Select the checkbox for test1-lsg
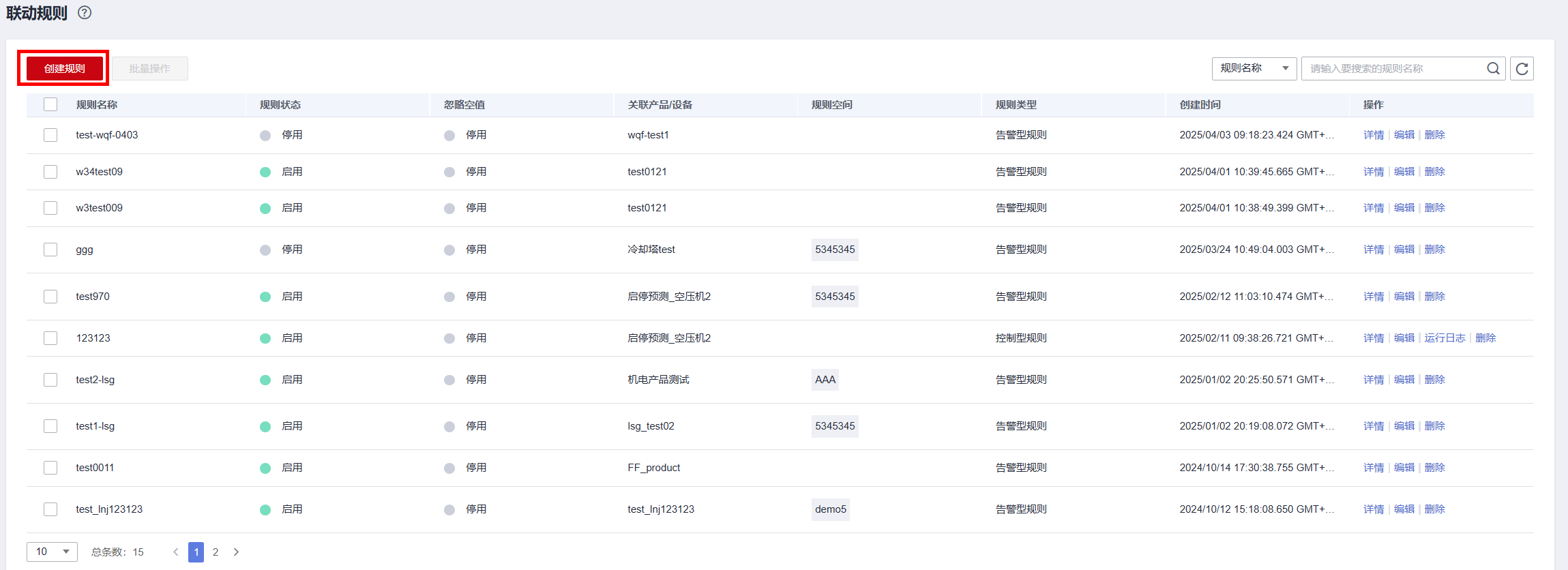Image resolution: width=1568 pixels, height=570 pixels. click(50, 426)
